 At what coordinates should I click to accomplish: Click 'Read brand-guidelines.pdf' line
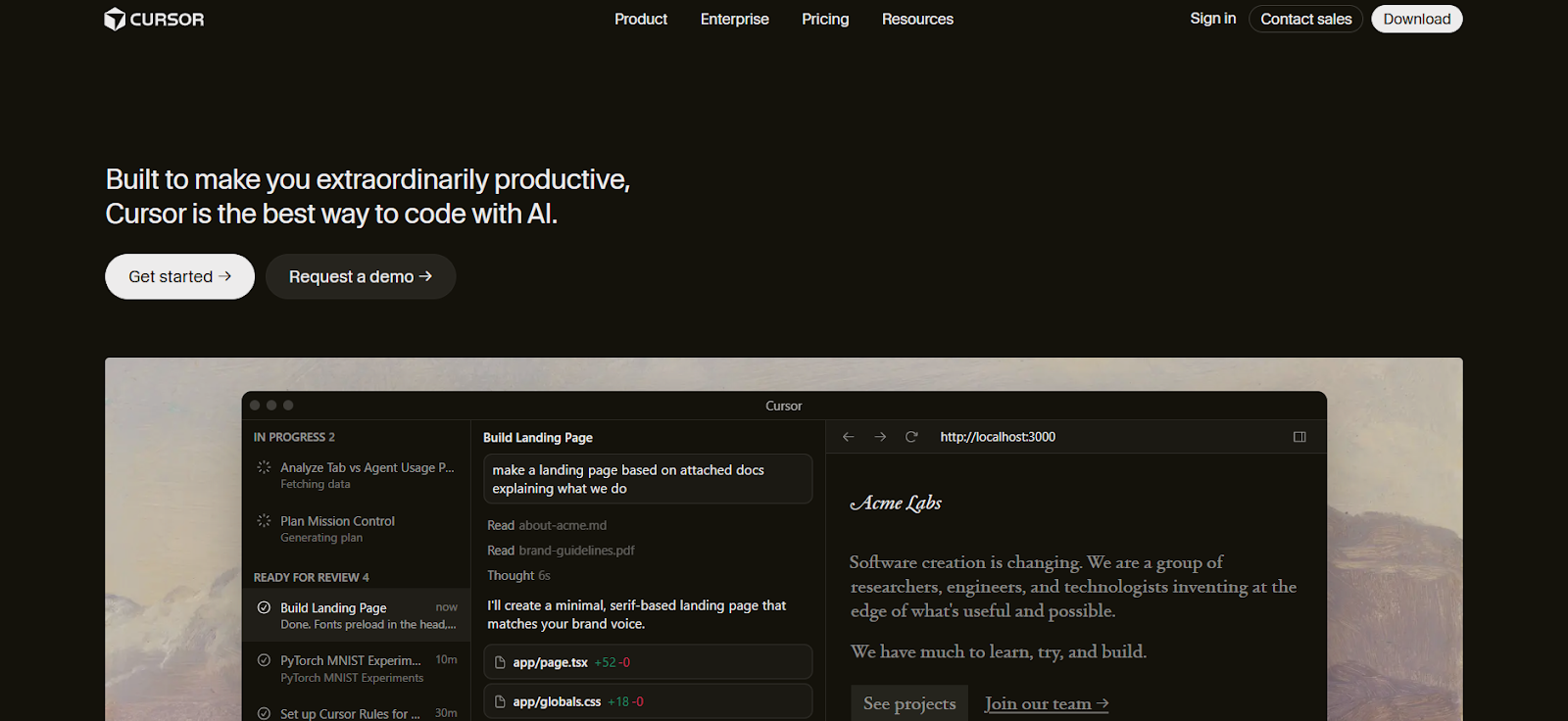point(561,551)
